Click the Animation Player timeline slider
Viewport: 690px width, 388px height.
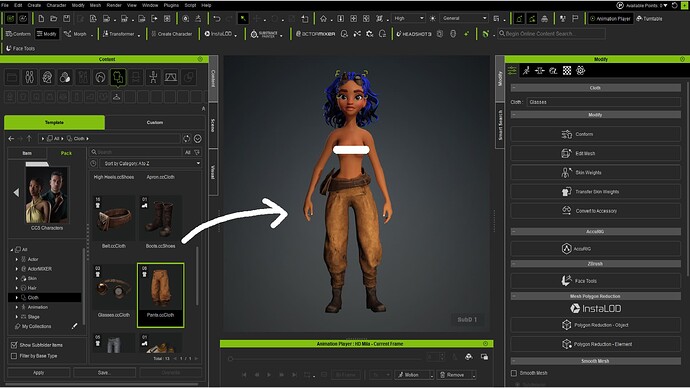[x=326, y=359]
